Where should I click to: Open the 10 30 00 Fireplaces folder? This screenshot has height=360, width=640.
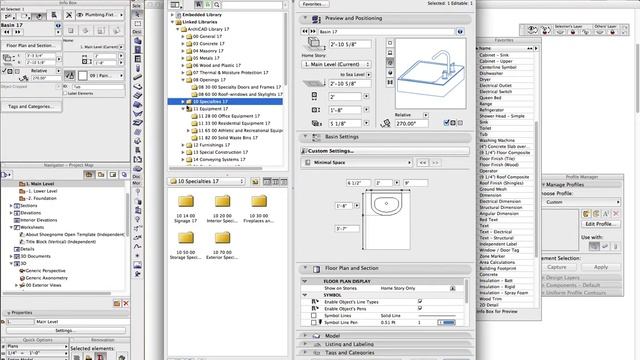click(x=259, y=208)
